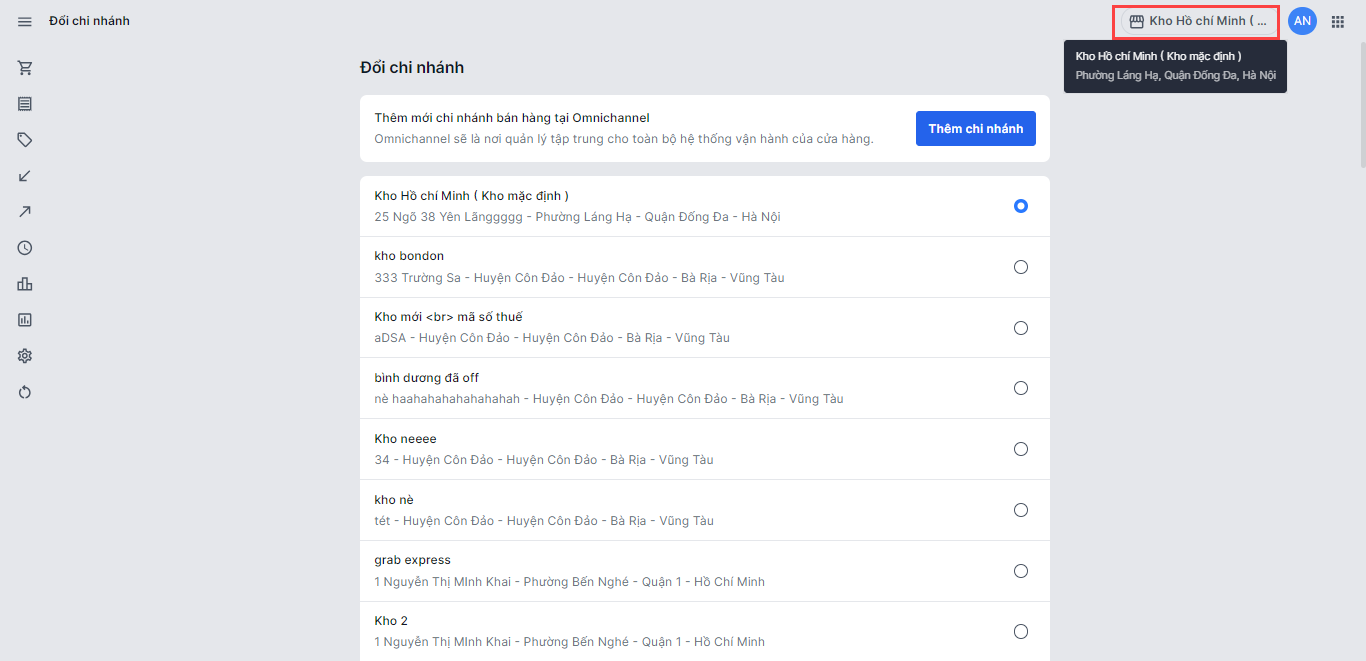
Task: Click the shopping cart sidebar icon
Action: tap(25, 68)
